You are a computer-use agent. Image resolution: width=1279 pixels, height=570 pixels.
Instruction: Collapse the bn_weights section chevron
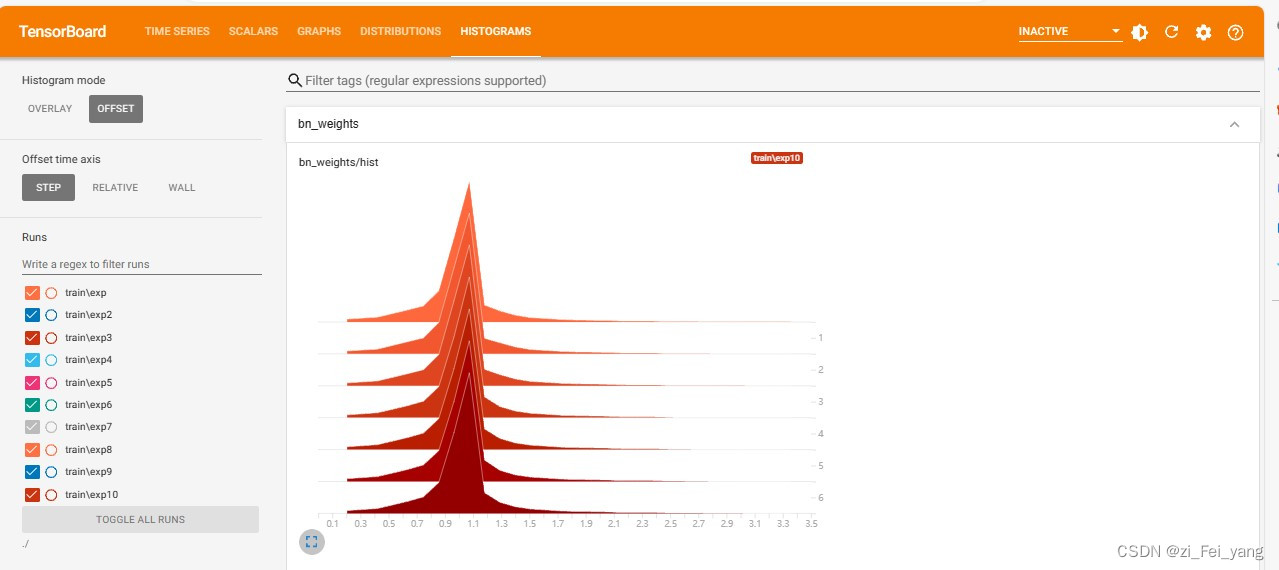coord(1234,124)
